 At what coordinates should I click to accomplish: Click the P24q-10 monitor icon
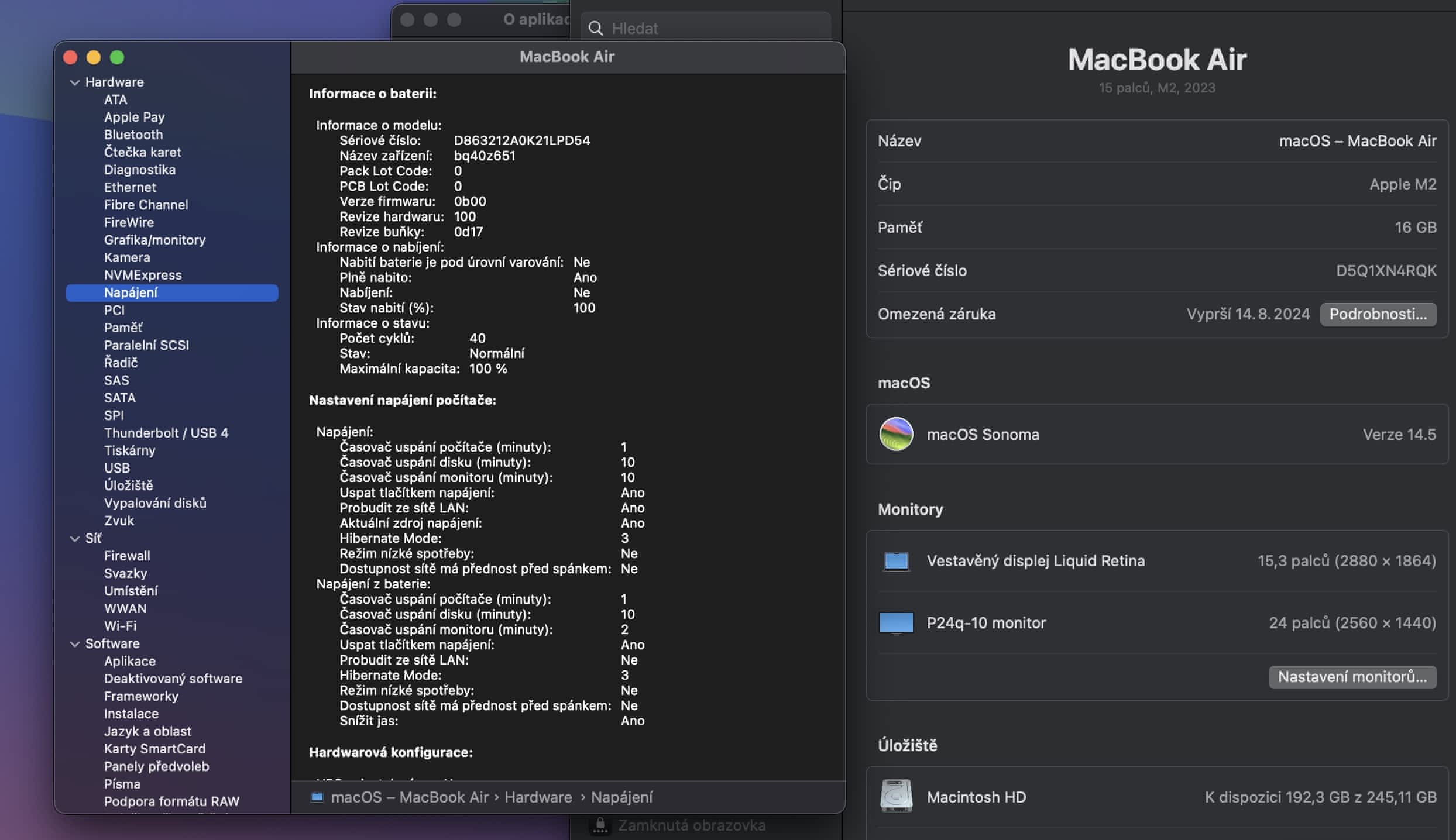tap(896, 622)
